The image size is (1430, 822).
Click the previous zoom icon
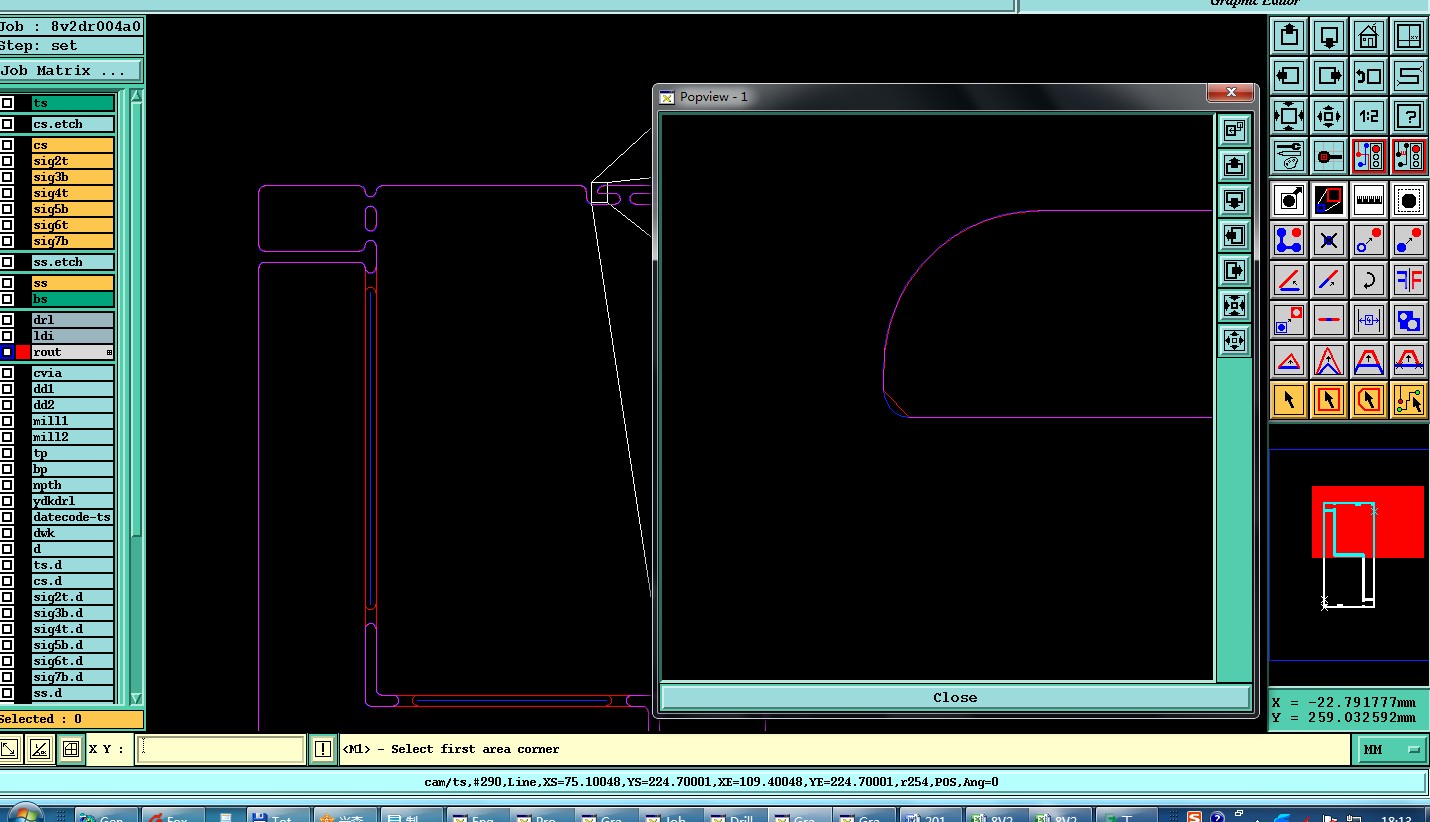click(x=1369, y=76)
